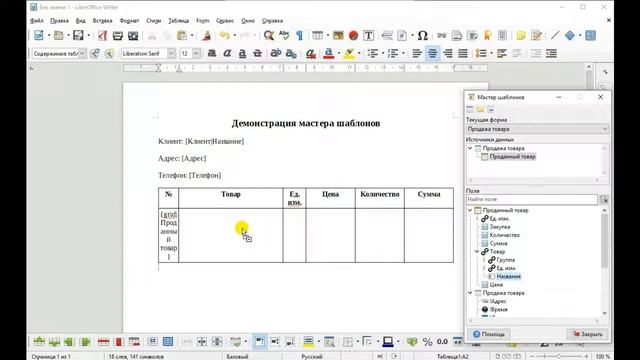Open the Справка menu
The image size is (640, 360).
click(272, 20)
